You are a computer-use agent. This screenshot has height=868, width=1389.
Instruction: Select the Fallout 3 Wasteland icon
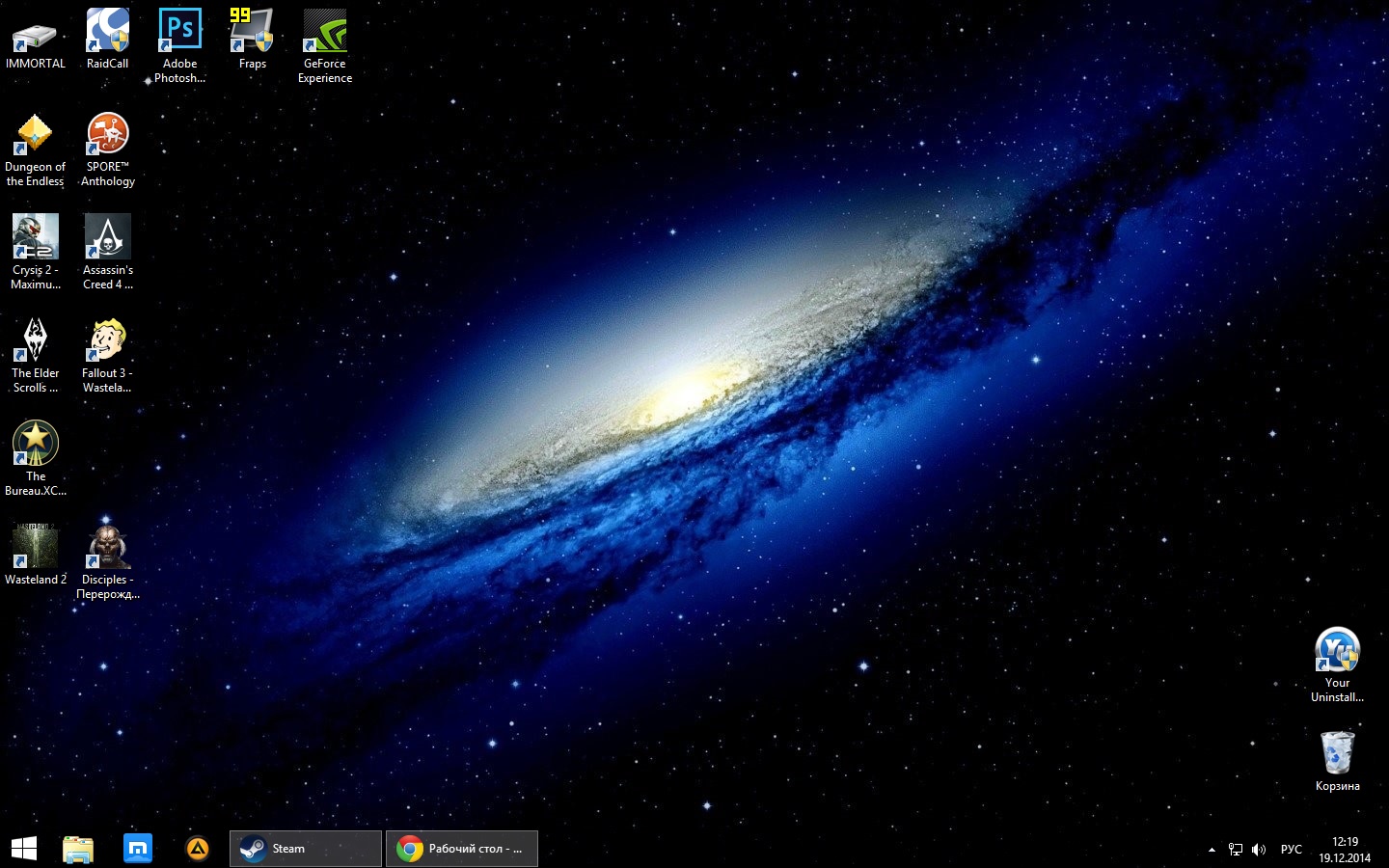pyautogui.click(x=107, y=341)
